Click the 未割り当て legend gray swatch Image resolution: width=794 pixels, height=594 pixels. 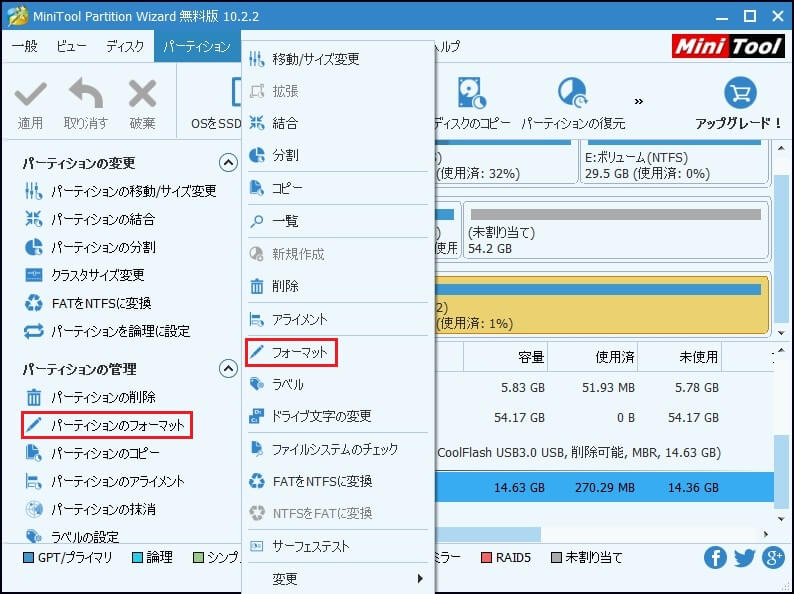tap(556, 558)
